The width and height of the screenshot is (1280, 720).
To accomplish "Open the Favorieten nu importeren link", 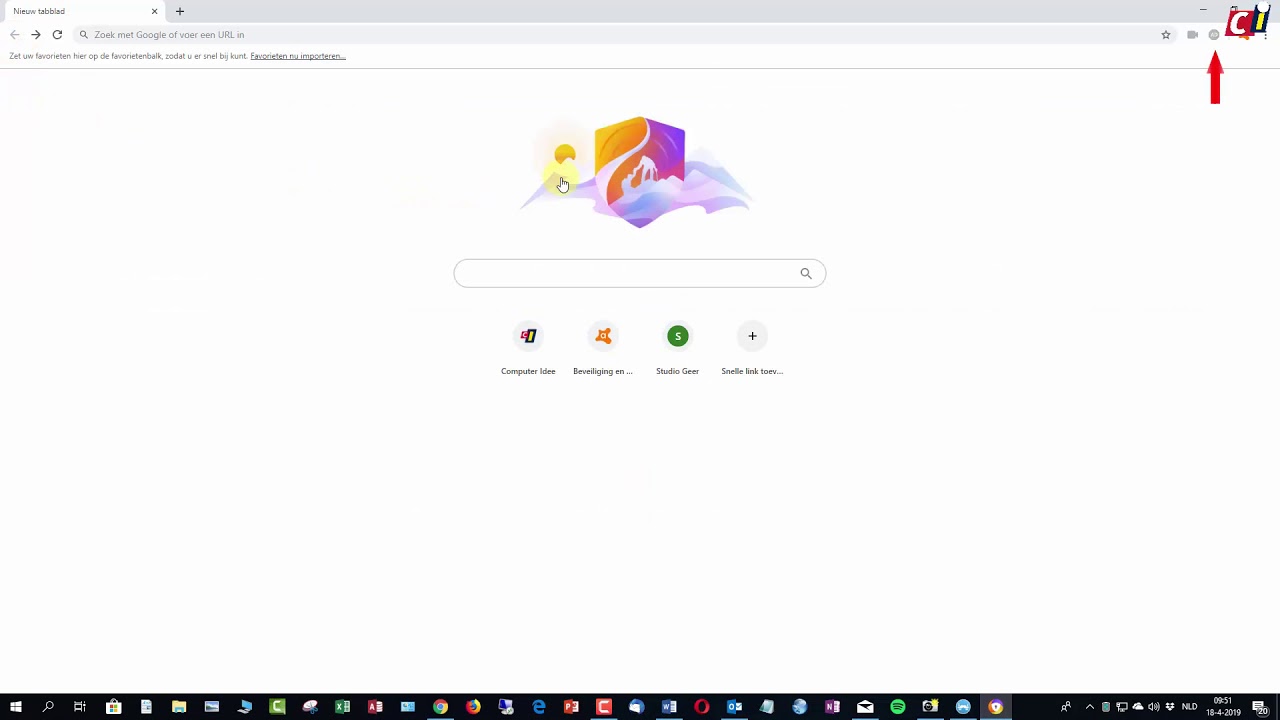I will [x=298, y=56].
